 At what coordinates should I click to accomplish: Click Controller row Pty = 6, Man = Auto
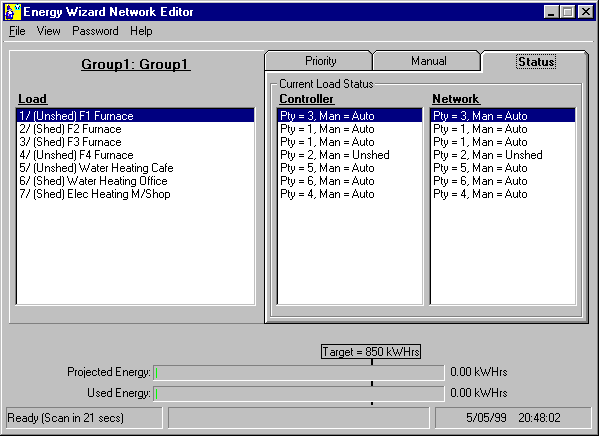(350, 181)
